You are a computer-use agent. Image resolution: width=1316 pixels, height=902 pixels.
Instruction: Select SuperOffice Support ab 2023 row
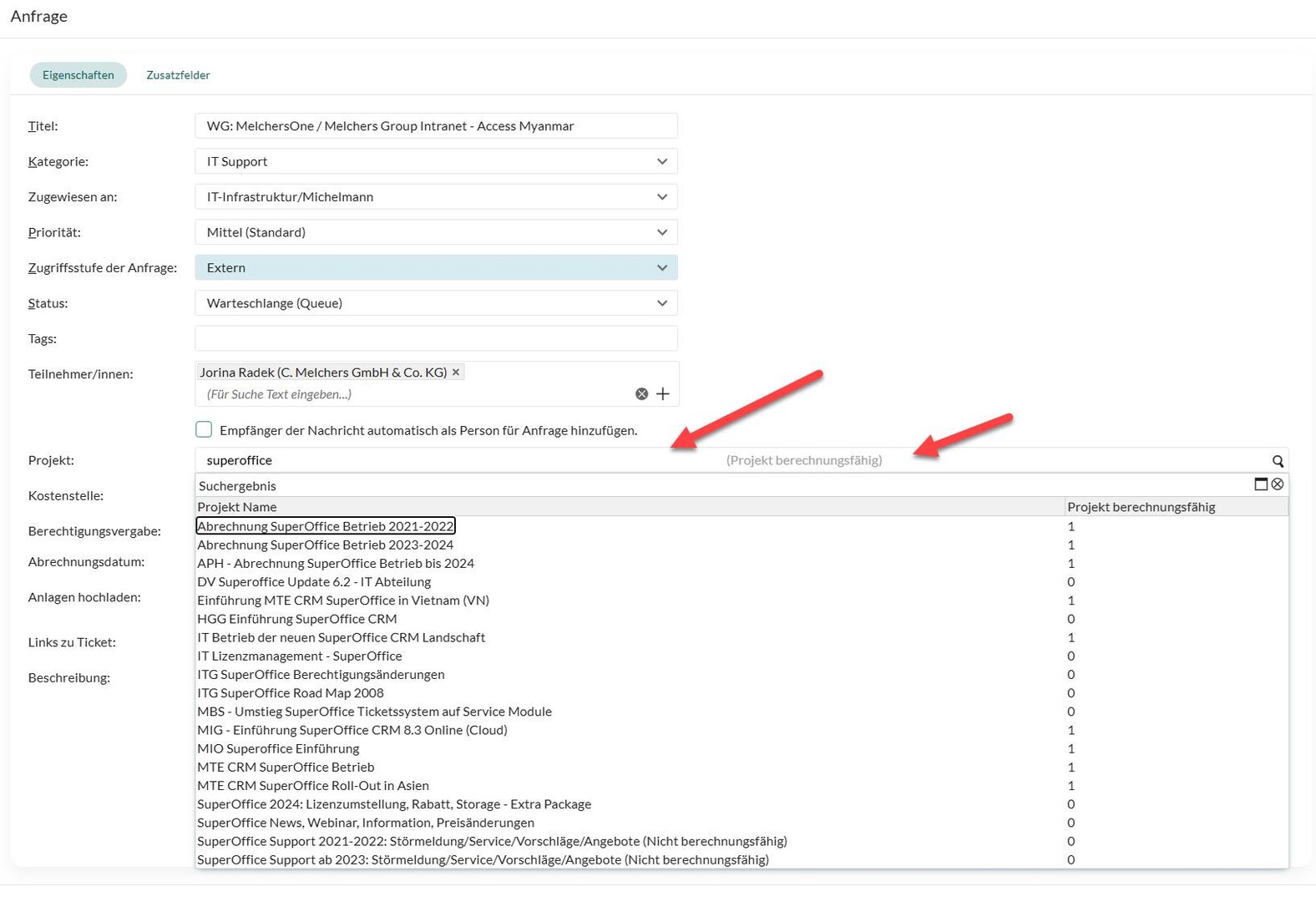click(x=742, y=859)
